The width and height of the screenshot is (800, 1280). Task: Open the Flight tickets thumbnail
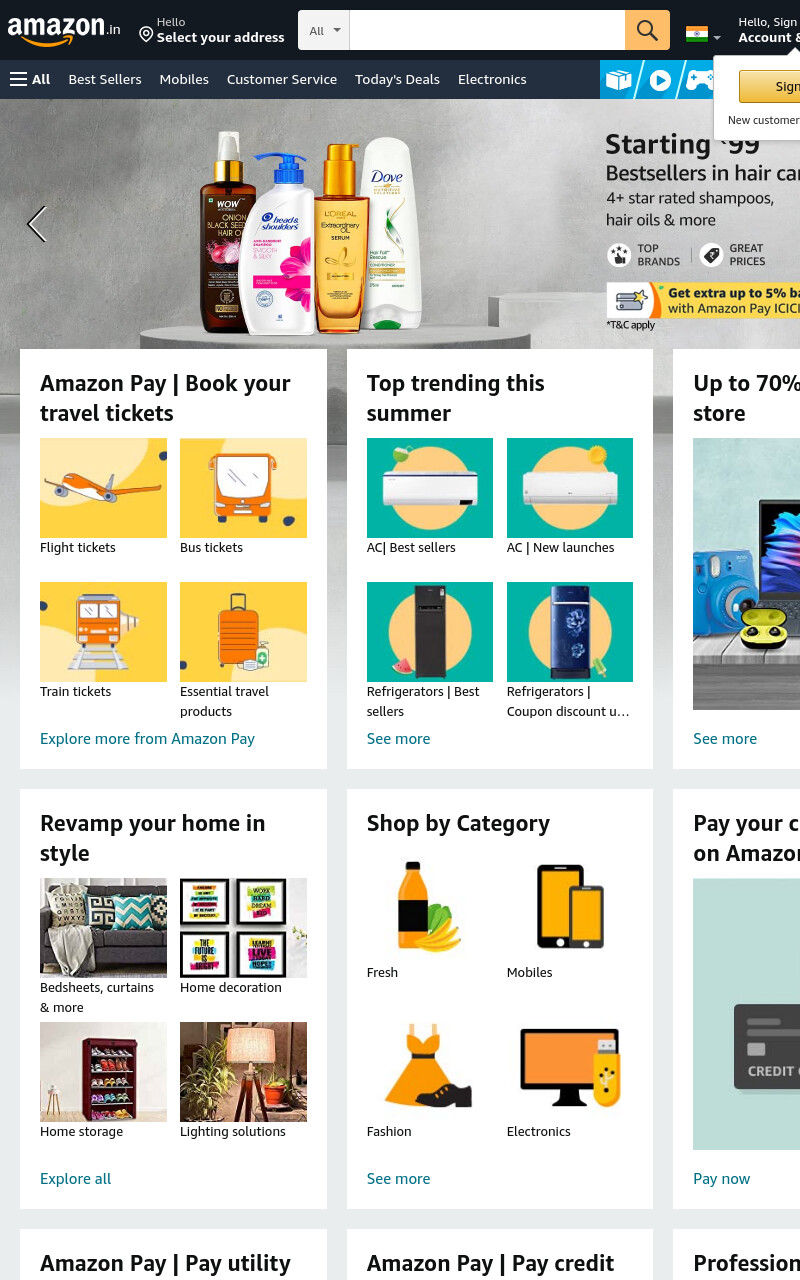tap(103, 488)
